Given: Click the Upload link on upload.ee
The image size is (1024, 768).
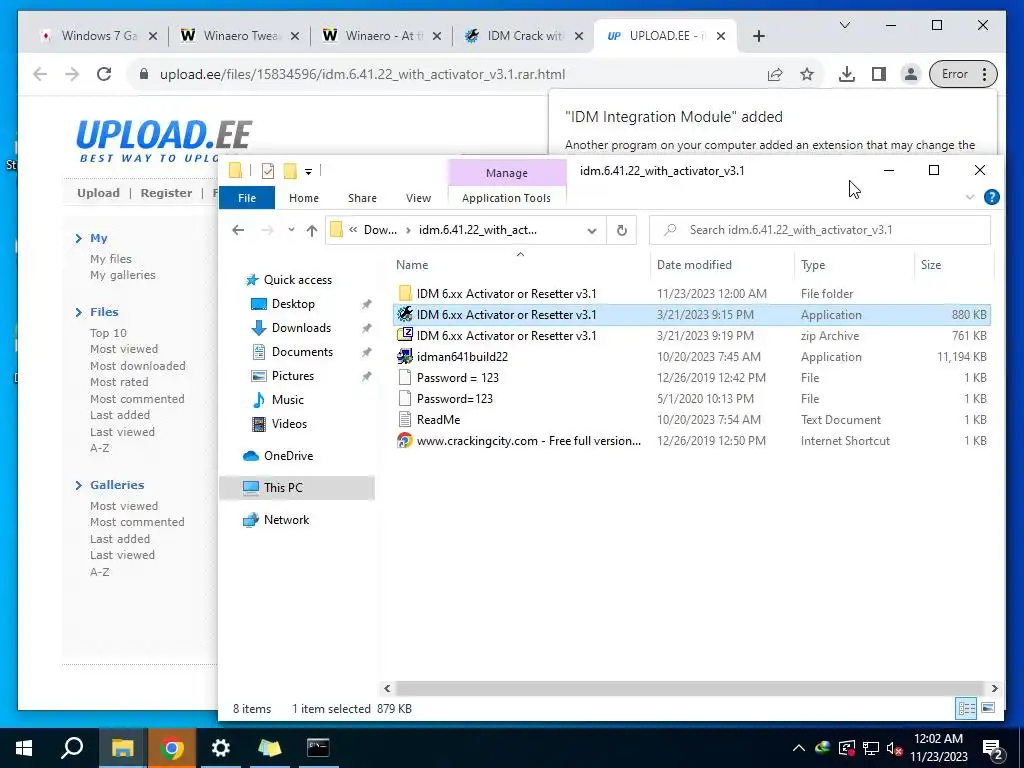Looking at the screenshot, I should coord(98,193).
